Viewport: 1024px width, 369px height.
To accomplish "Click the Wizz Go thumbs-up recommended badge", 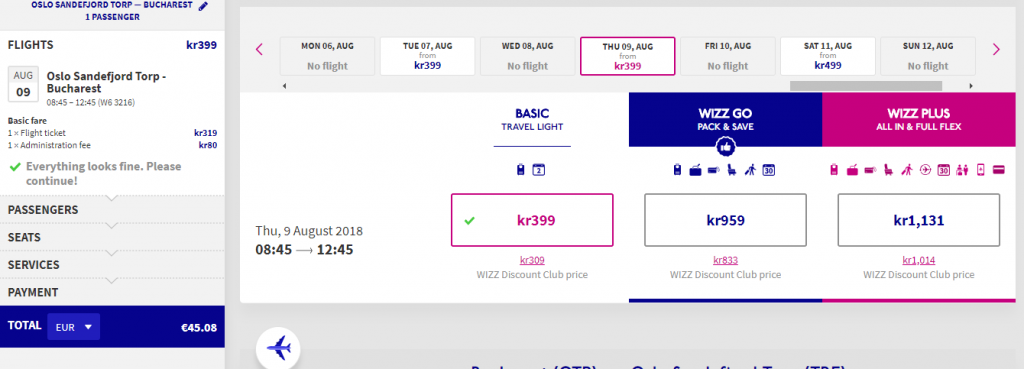I will 725,147.
